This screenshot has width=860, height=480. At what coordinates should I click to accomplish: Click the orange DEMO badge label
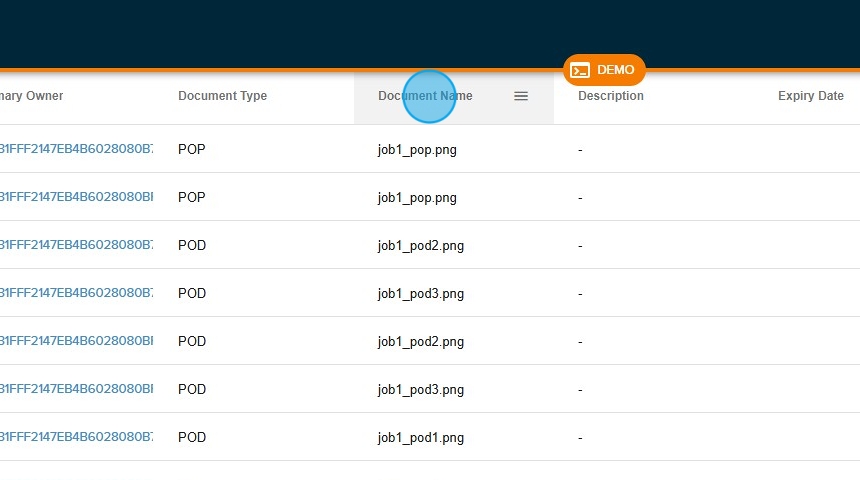[x=615, y=70]
